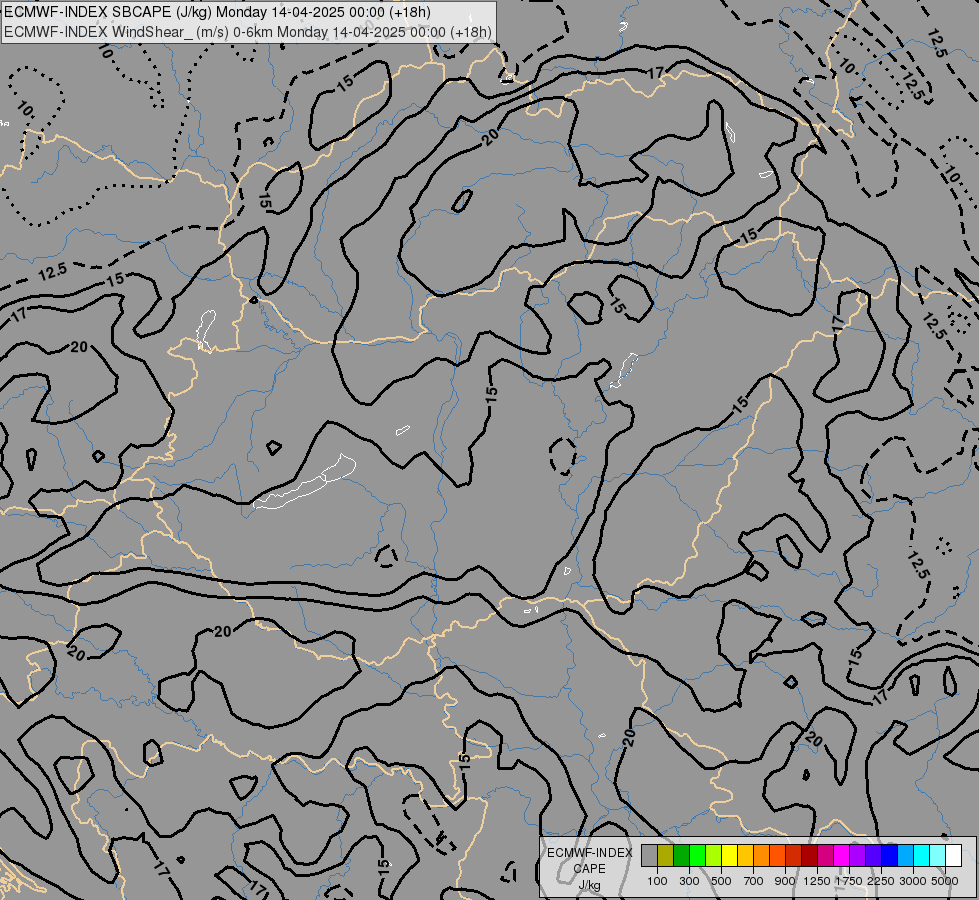
Task: Click the bright cyan legend swatch
Action: point(921,855)
